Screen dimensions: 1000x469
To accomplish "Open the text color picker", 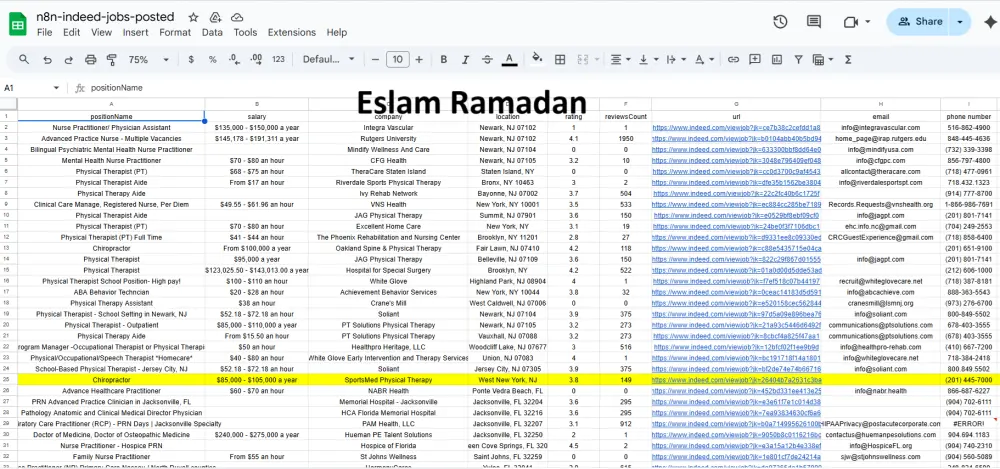I will (509, 59).
